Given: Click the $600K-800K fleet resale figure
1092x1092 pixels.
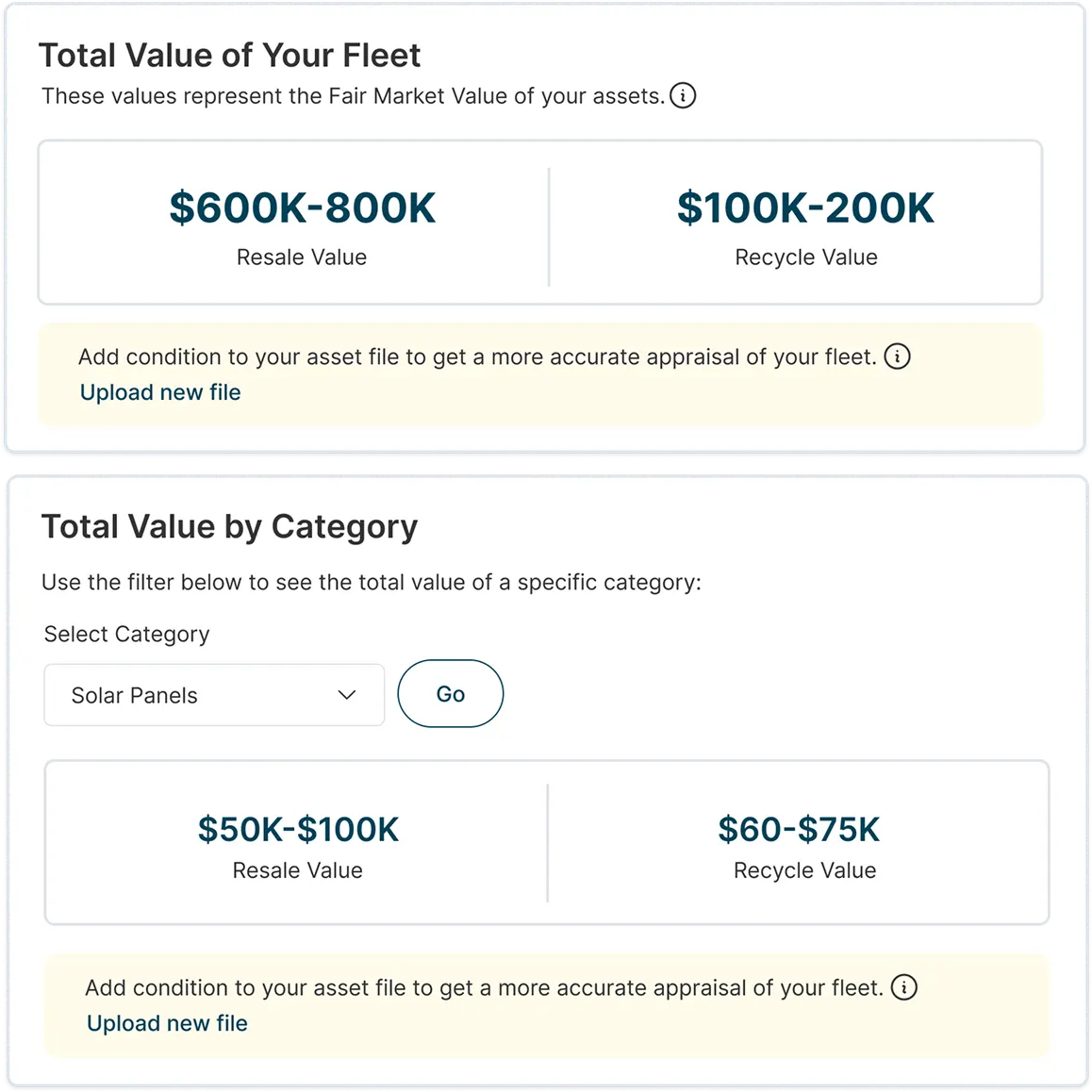Looking at the screenshot, I should pos(302,208).
